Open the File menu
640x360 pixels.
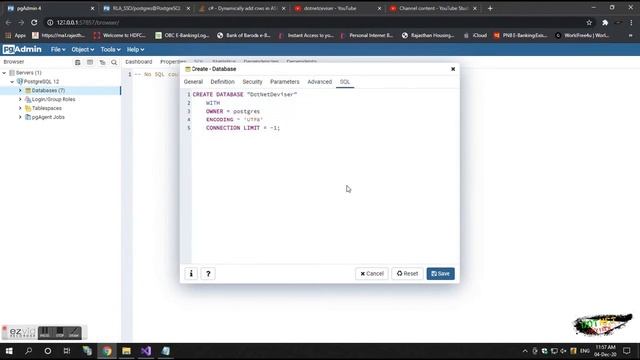pyautogui.click(x=58, y=49)
